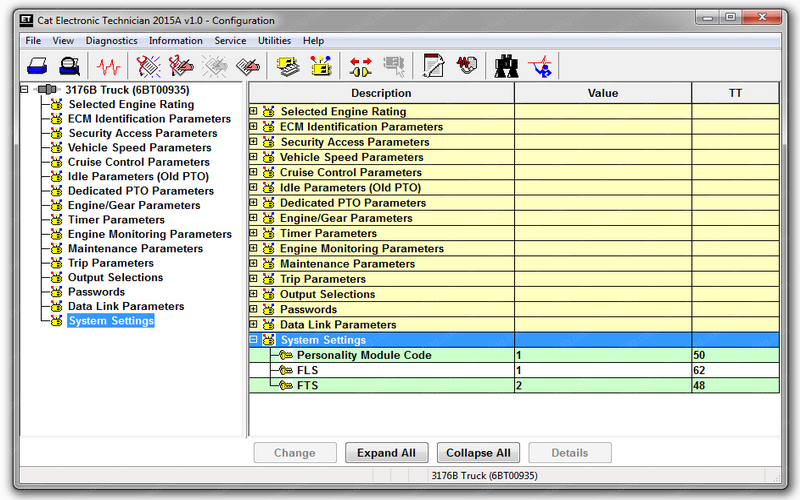Click the Change button

[295, 453]
